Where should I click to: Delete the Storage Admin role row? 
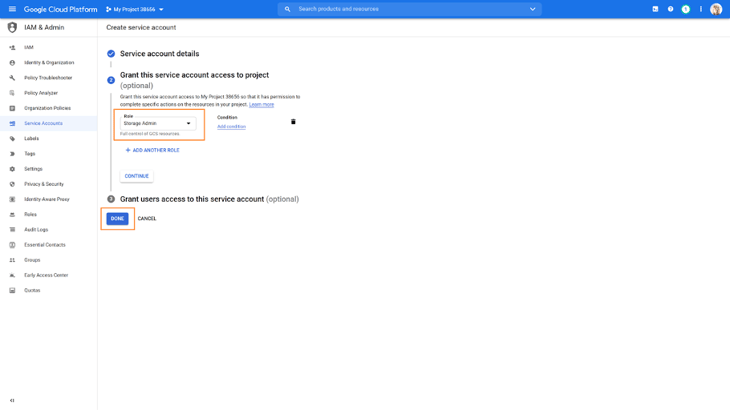click(x=293, y=122)
